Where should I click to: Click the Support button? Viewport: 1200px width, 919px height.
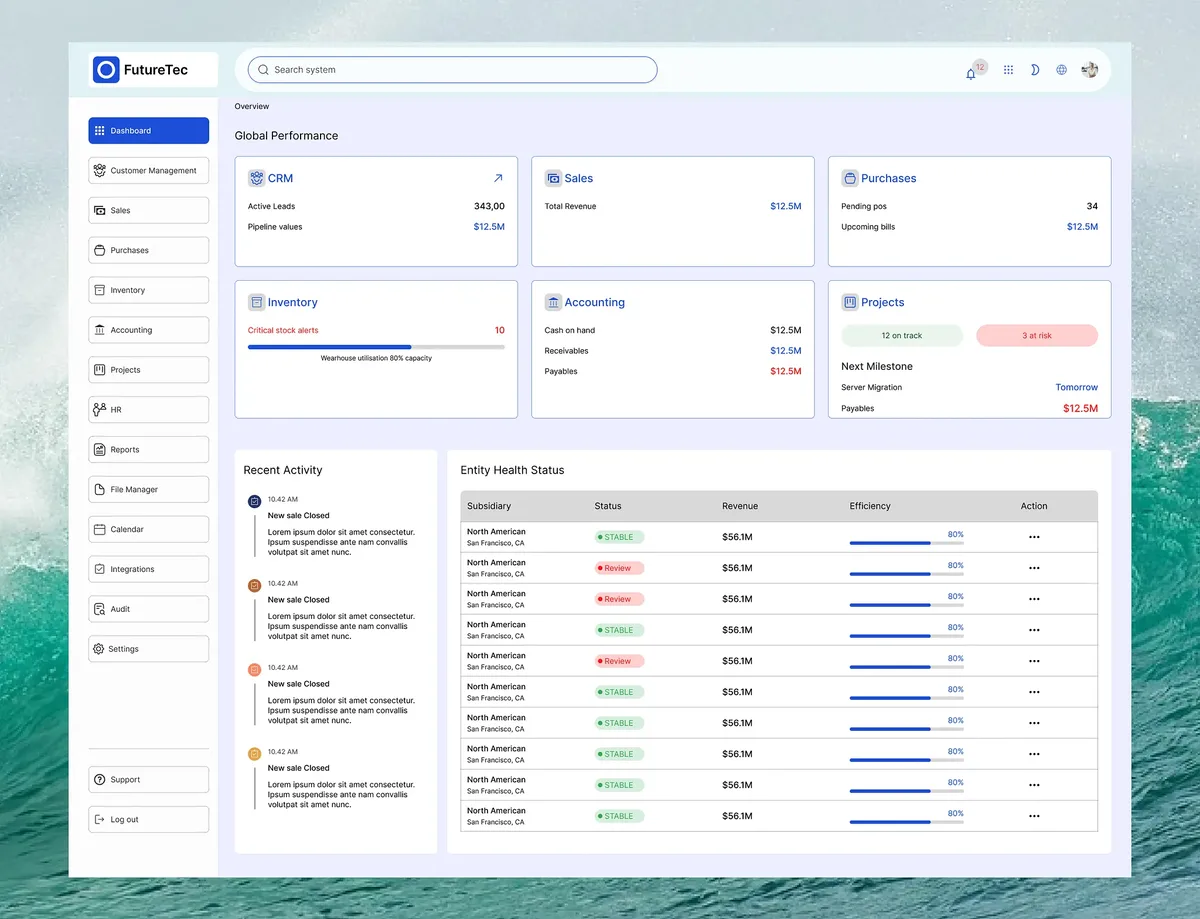pos(149,780)
